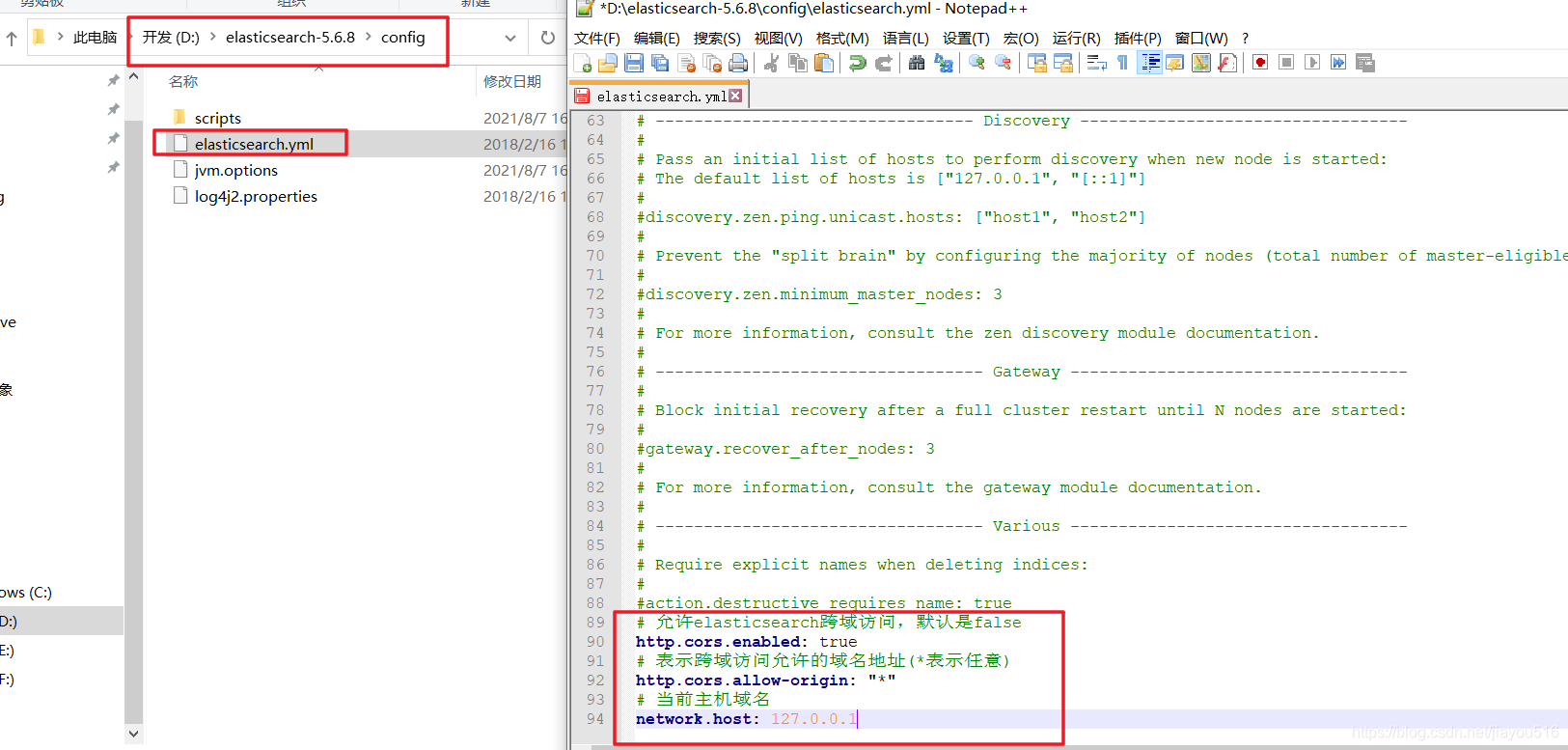
Task: Click the Open file toolbar icon
Action: [608, 63]
